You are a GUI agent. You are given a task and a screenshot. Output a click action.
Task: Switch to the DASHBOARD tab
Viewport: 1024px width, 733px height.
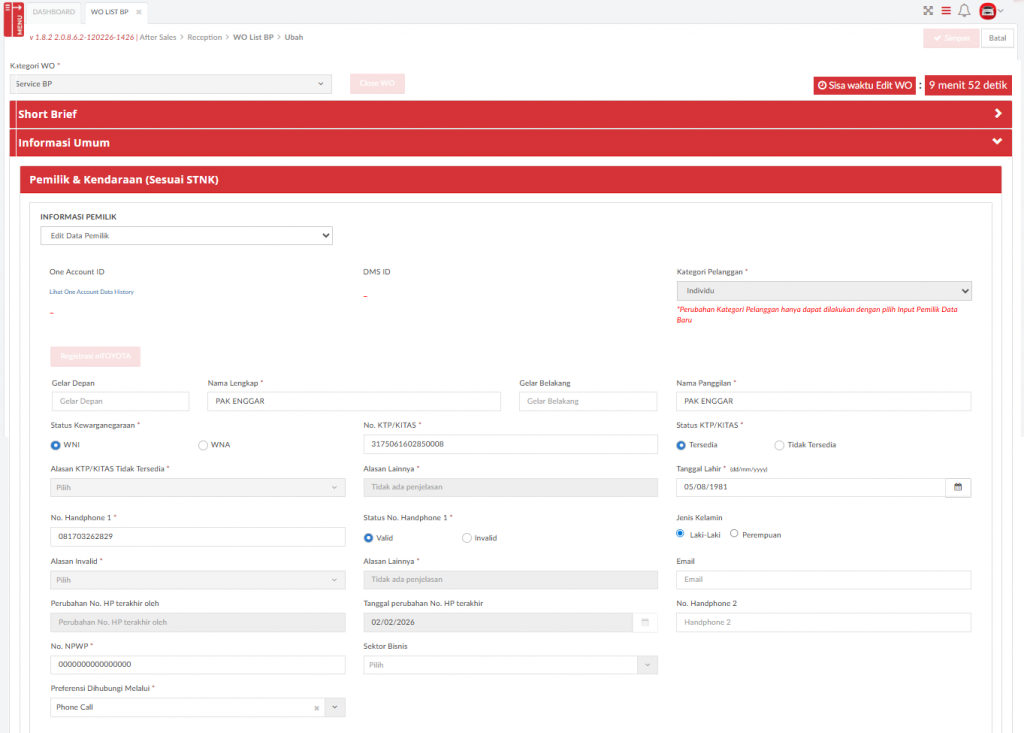coord(54,12)
